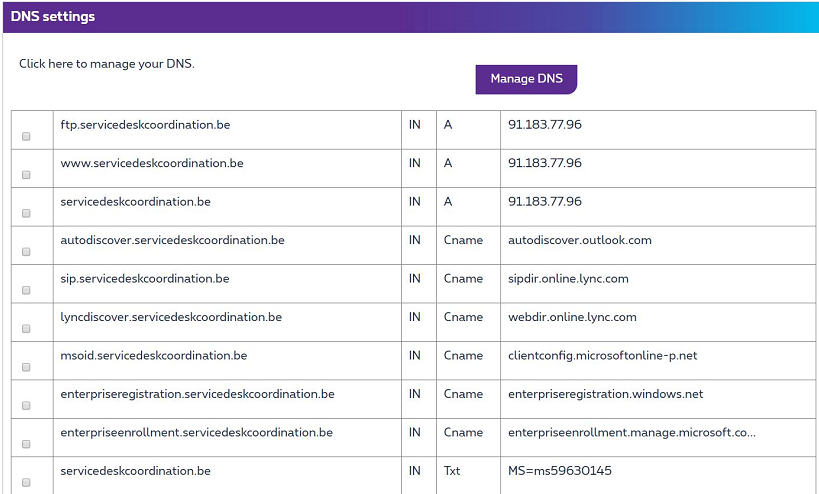Click the Manage DNS button

click(526, 79)
